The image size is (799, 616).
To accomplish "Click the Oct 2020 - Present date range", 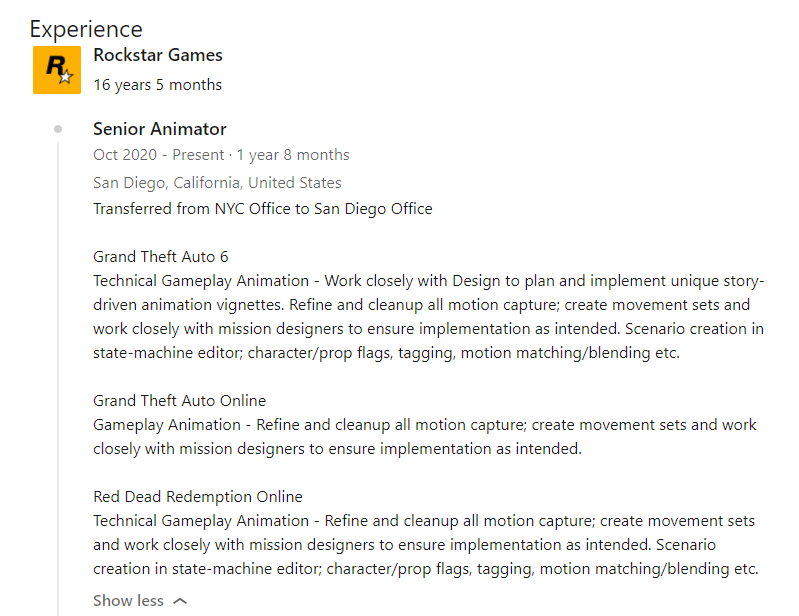I will click(158, 155).
